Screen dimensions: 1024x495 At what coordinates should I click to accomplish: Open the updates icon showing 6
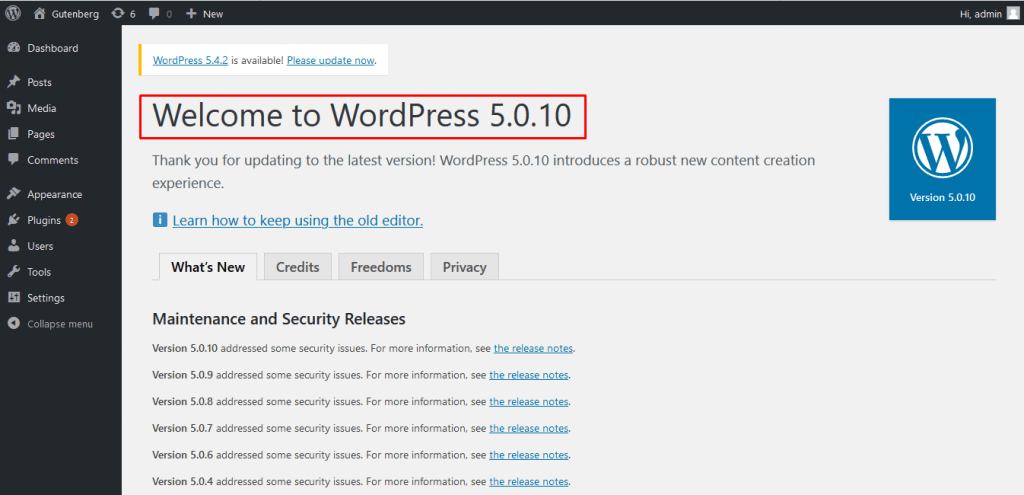pos(118,13)
